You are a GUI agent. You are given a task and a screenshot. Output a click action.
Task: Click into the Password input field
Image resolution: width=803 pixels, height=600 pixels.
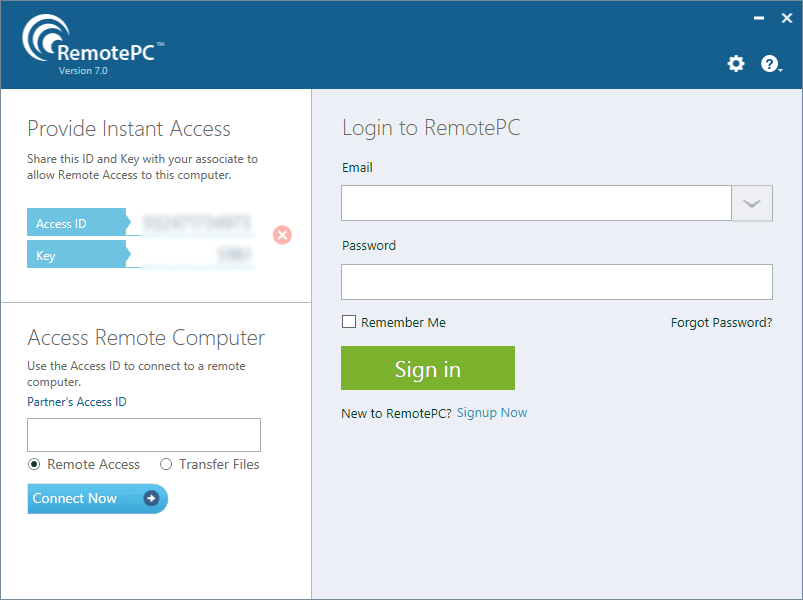tap(557, 282)
